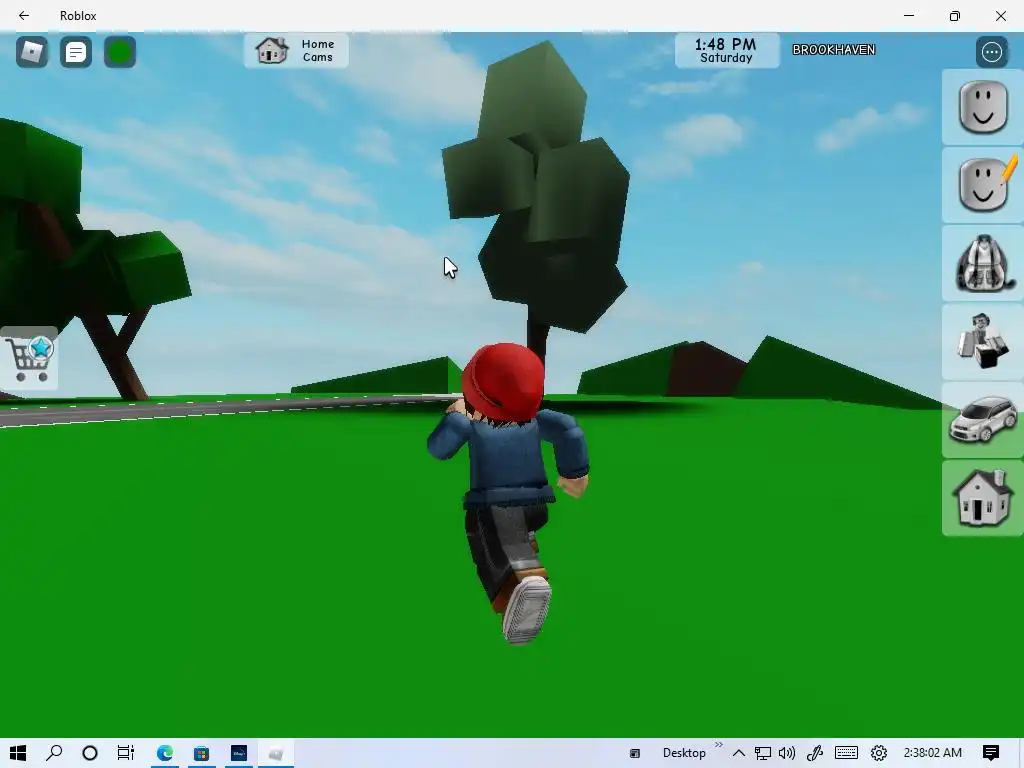
Task: Click the red-helmet avatar character
Action: [509, 492]
